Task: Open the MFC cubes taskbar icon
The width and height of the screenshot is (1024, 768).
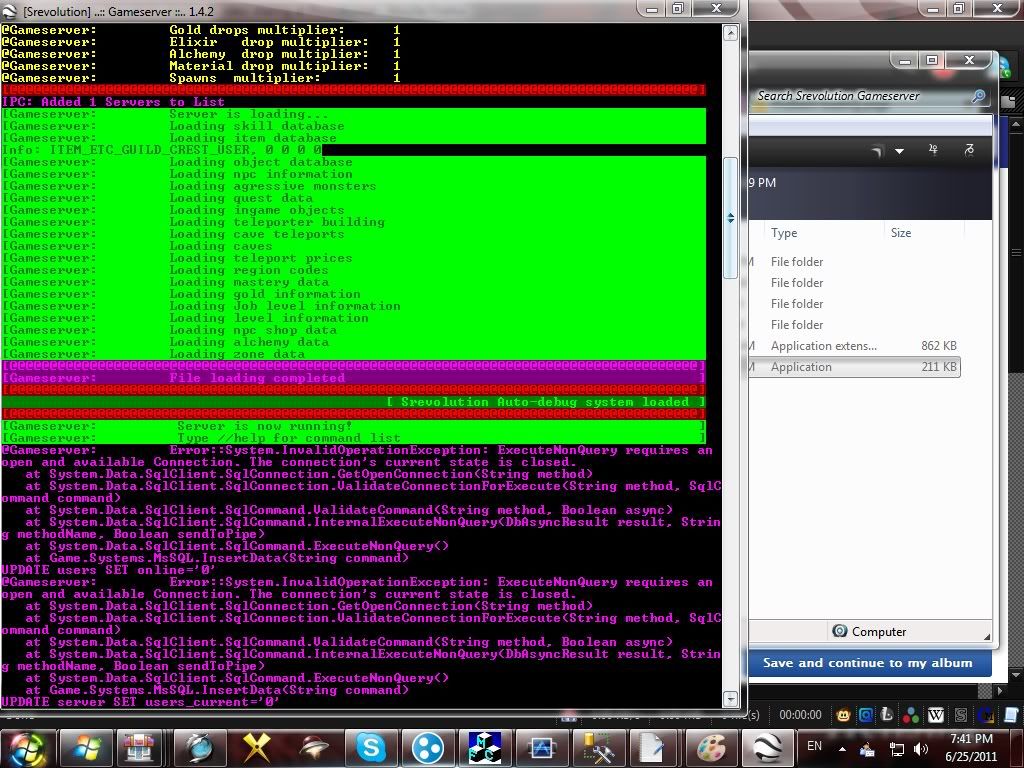Action: click(x=485, y=748)
